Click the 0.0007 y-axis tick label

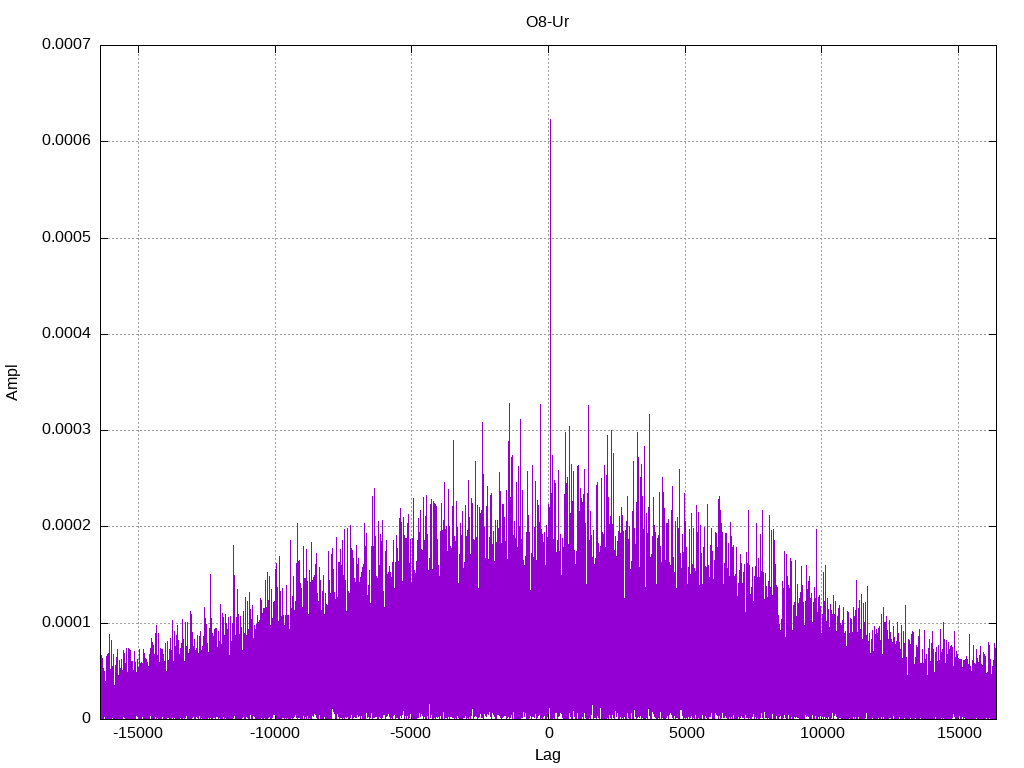[x=66, y=45]
